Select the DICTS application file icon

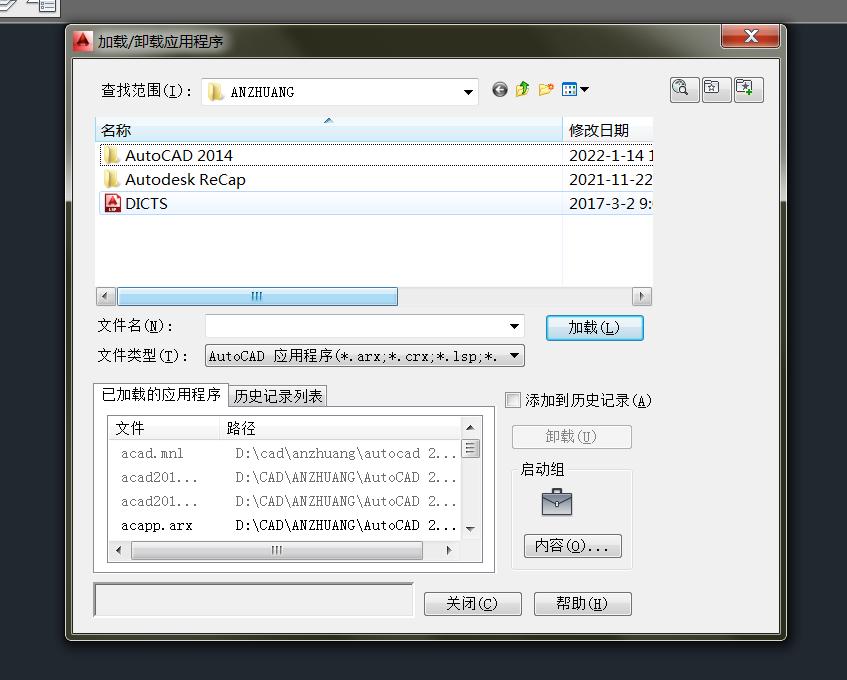tap(112, 202)
